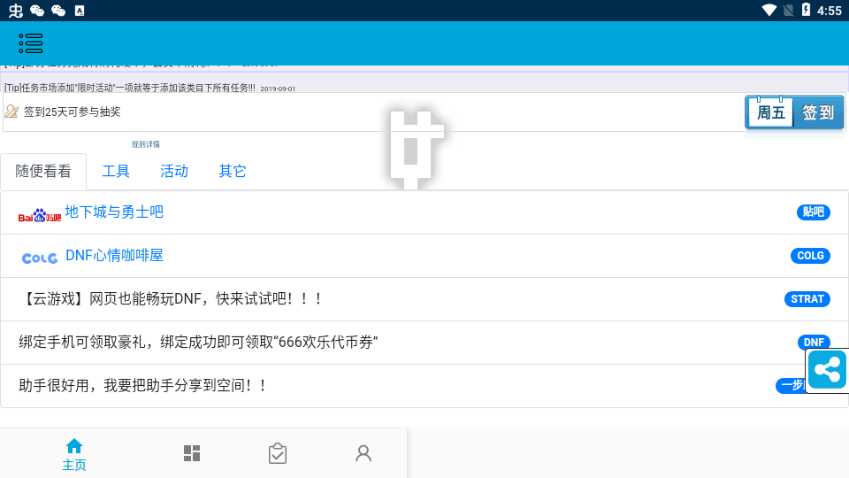Click the COLG badge
This screenshot has height=478, width=849.
811,256
